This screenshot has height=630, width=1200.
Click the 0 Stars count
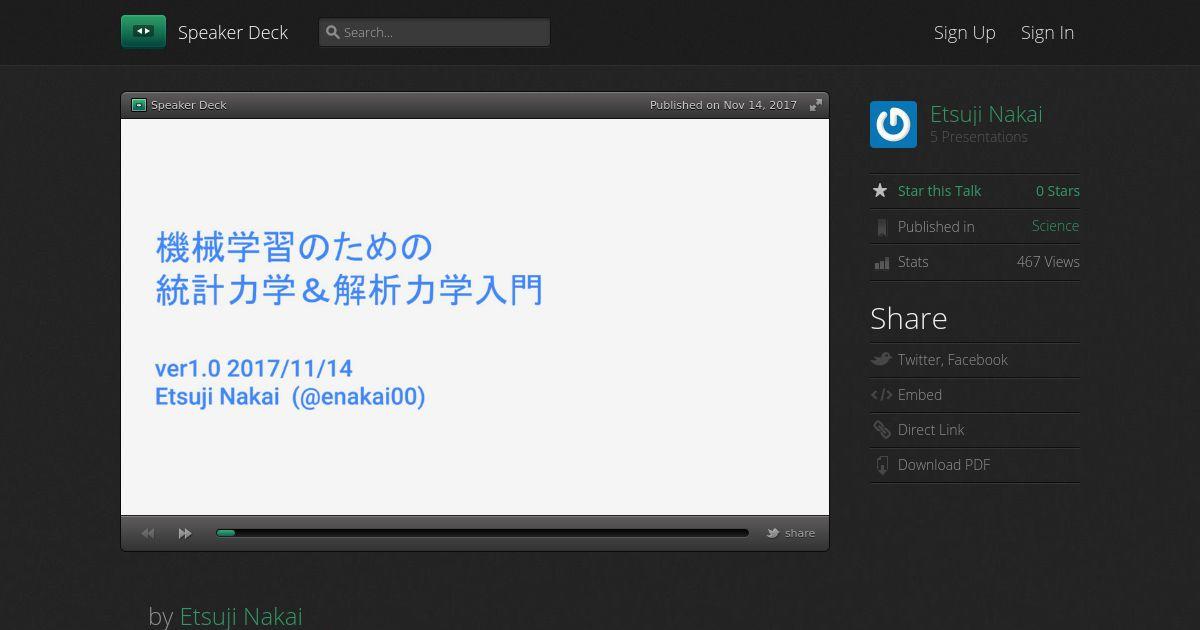[1058, 191]
